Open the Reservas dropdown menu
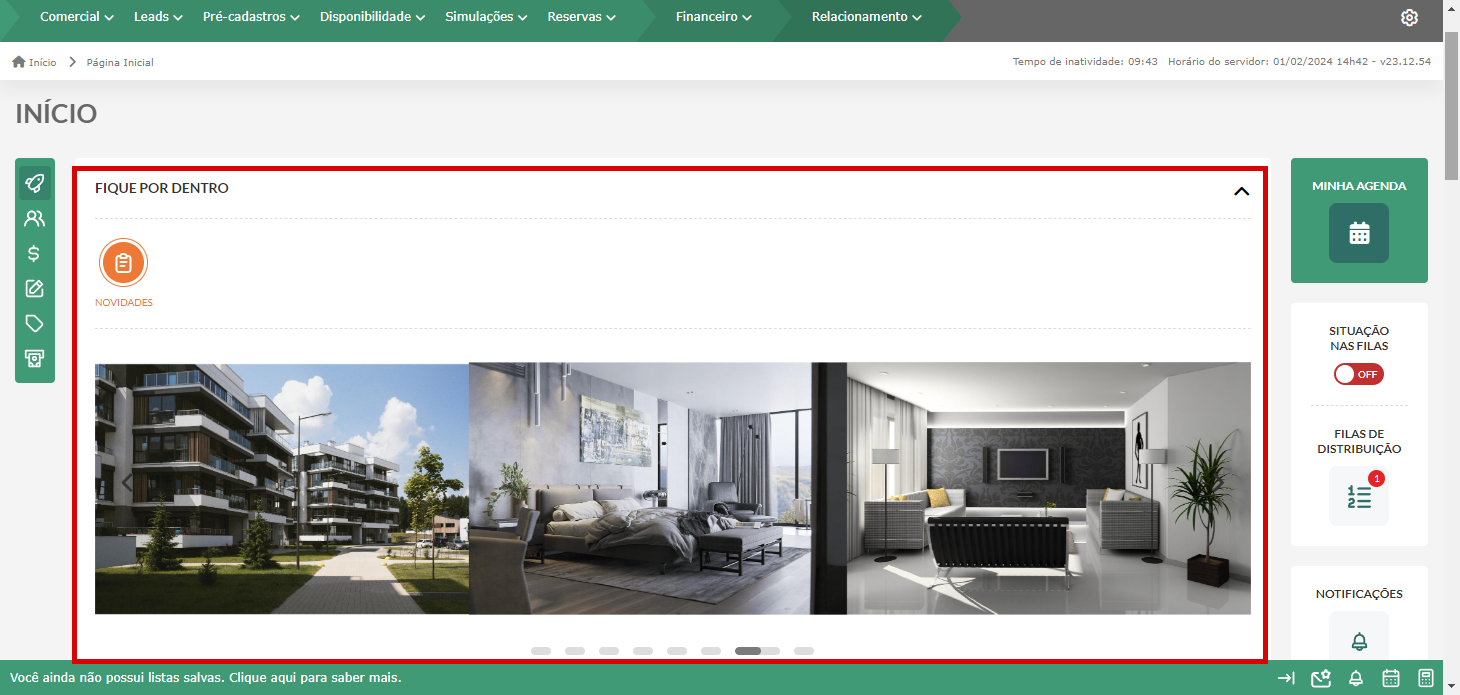 click(582, 17)
